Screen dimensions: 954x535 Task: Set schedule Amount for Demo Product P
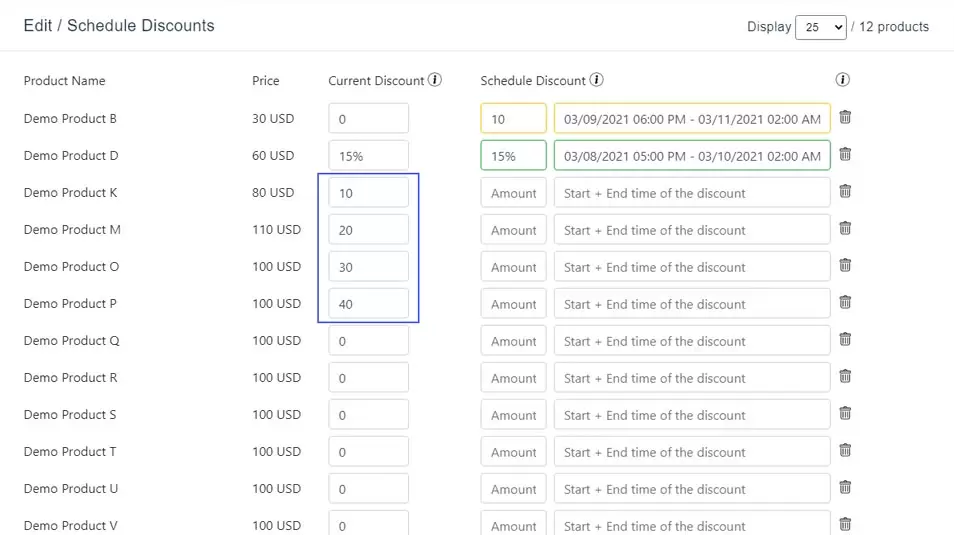514,304
